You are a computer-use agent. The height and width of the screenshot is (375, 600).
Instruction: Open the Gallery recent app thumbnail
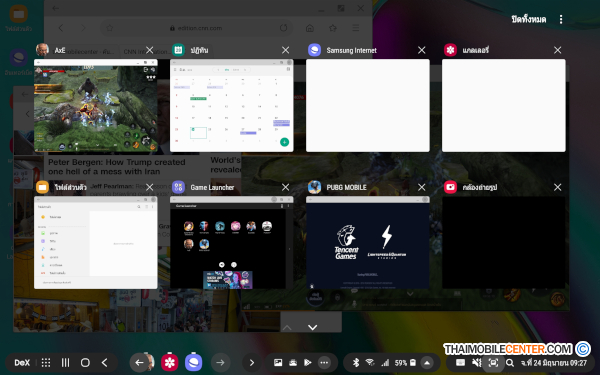(504, 105)
